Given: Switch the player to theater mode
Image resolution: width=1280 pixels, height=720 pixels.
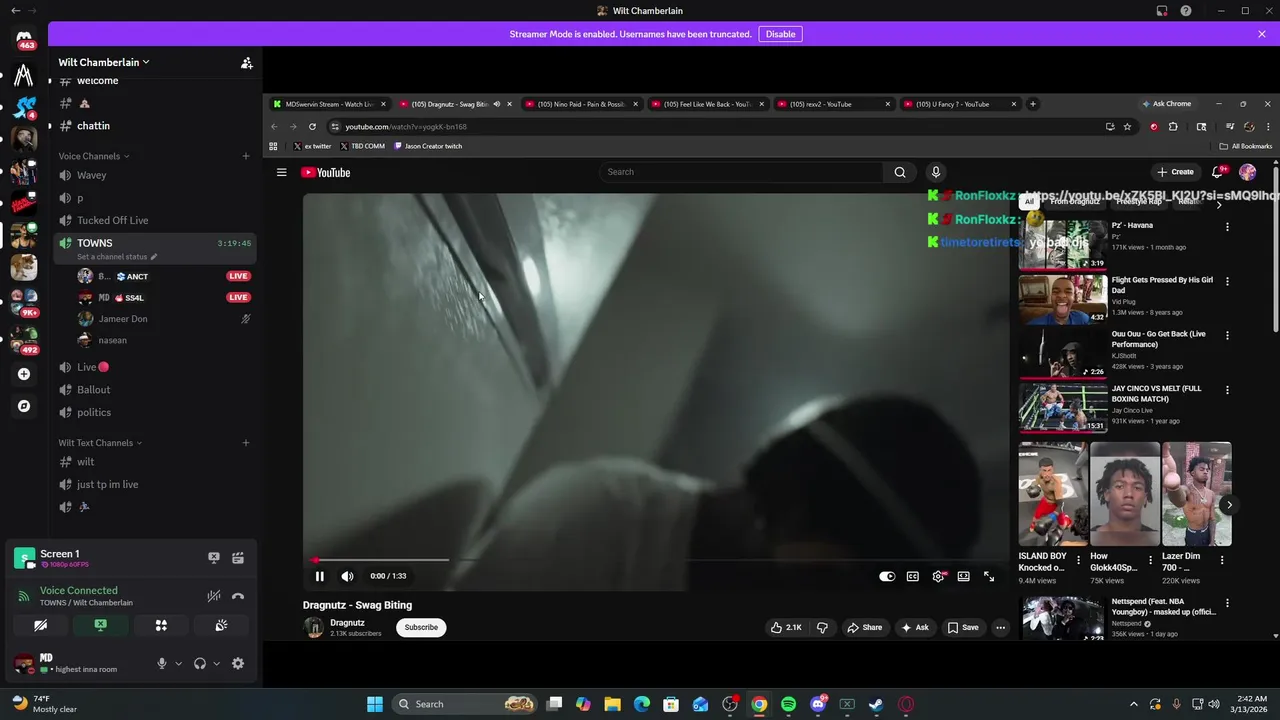Looking at the screenshot, I should coord(963,576).
